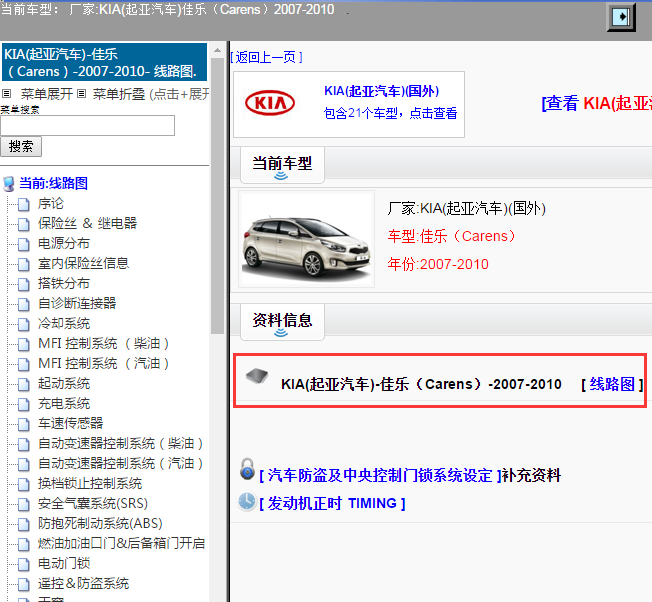
Task: Click 包含21个车型，点击查看 link
Action: pos(390,113)
